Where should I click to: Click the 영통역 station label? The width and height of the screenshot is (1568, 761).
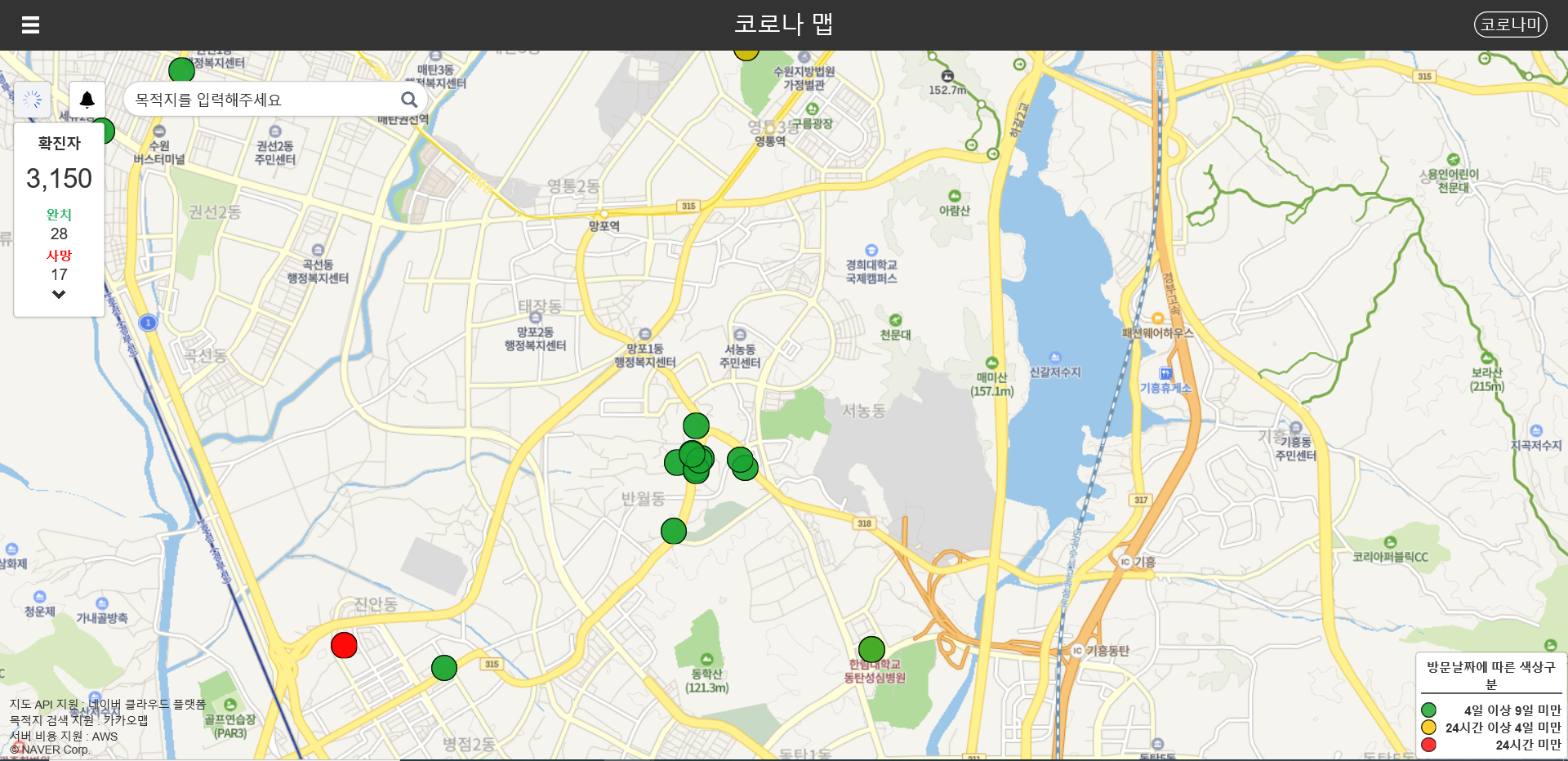pyautogui.click(x=770, y=141)
